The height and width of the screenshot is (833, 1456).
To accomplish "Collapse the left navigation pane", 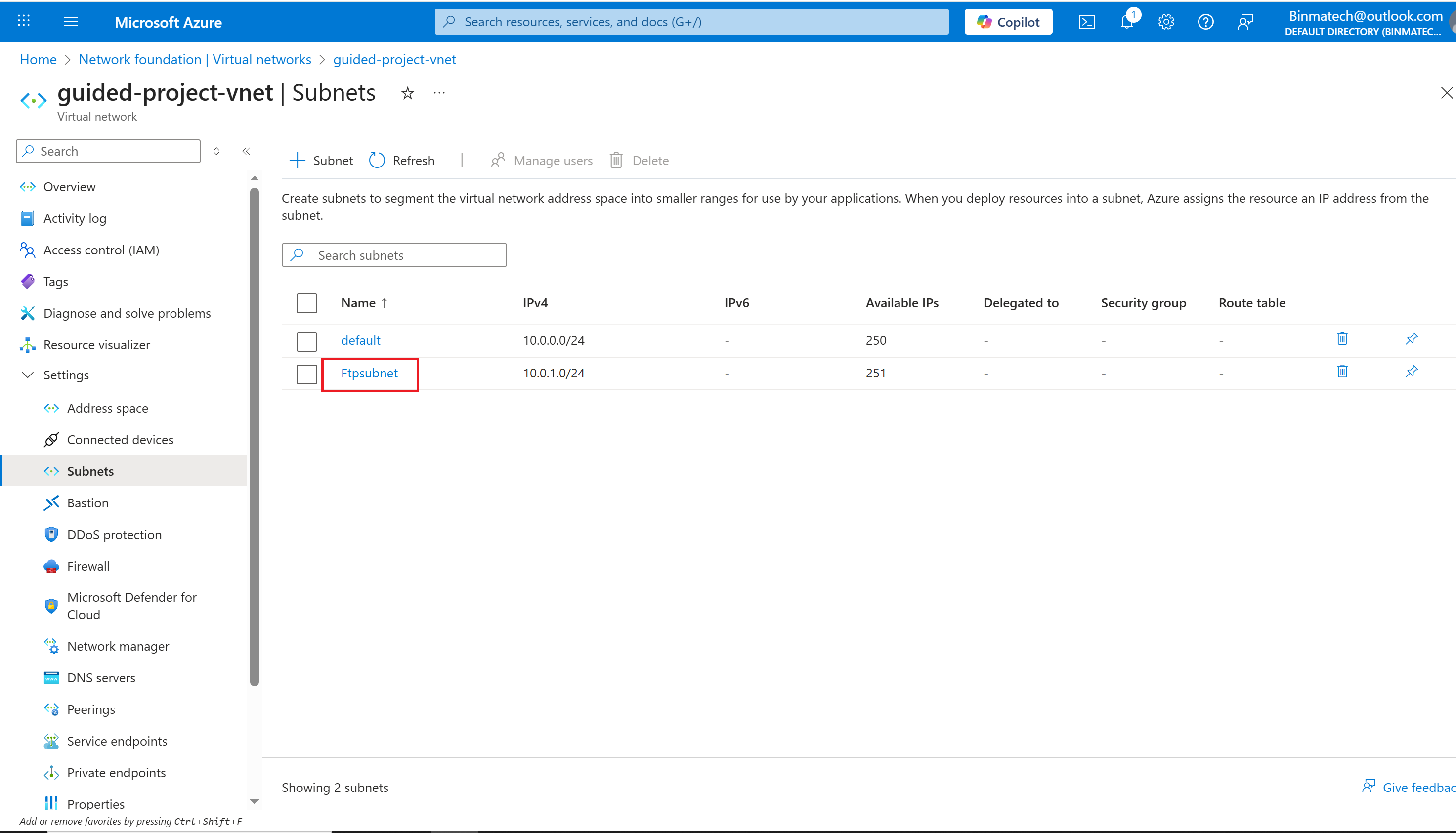I will pos(246,151).
